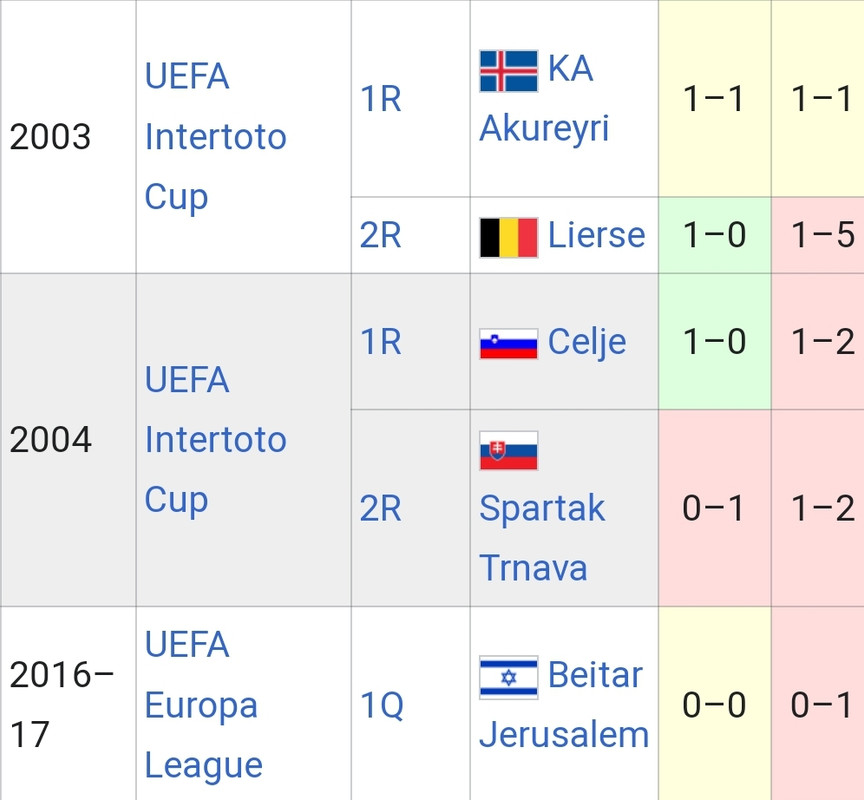Open the Spartak Trnava link
This screenshot has height=800, width=864.
[x=542, y=537]
